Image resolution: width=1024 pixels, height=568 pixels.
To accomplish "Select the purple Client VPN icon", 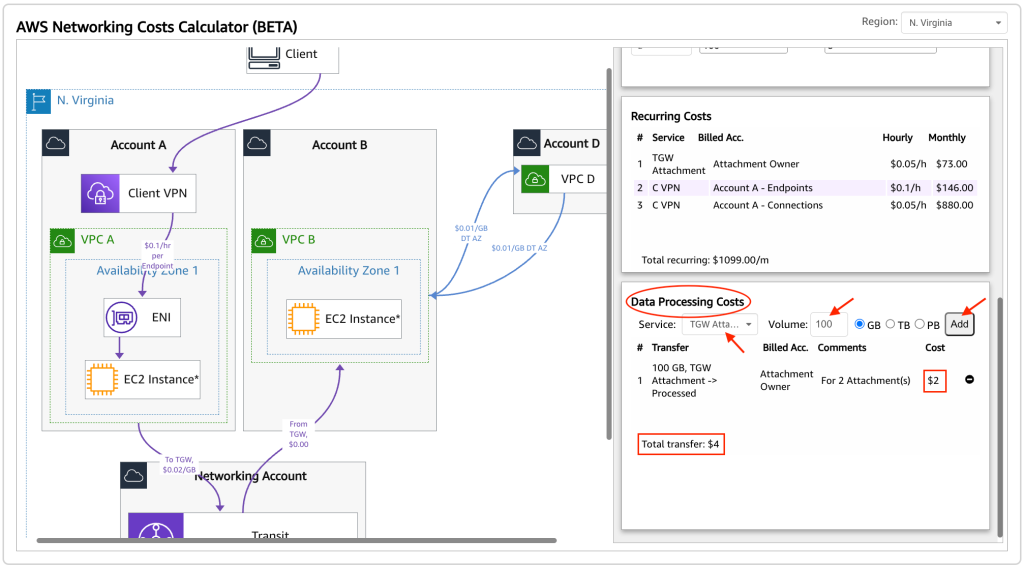I will point(100,193).
